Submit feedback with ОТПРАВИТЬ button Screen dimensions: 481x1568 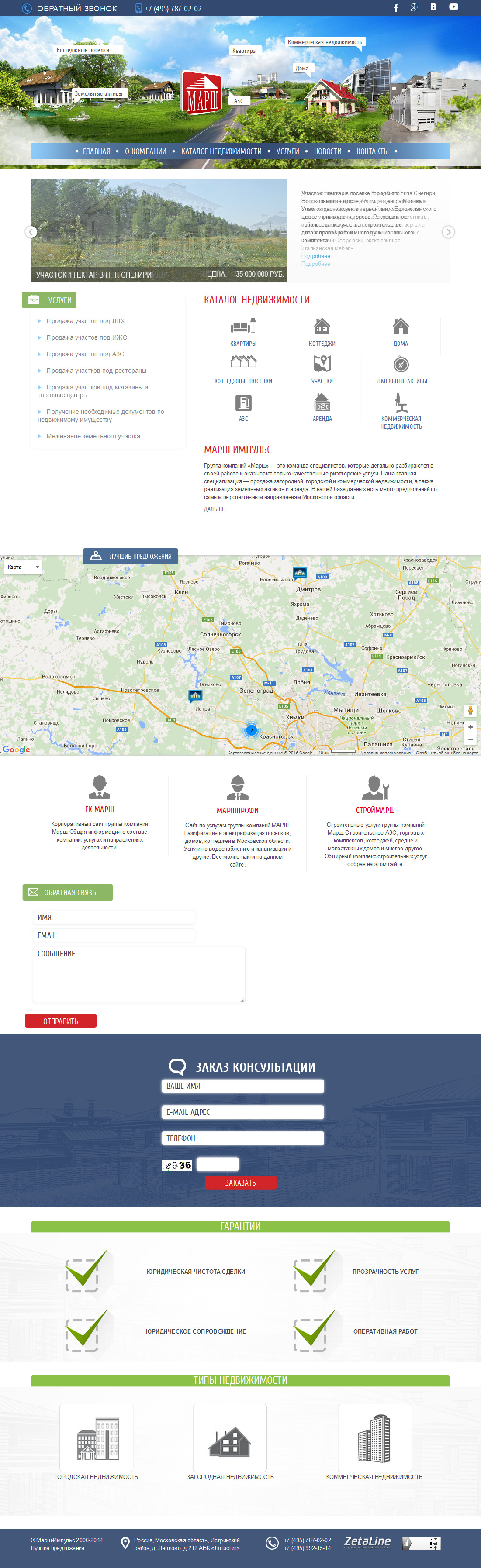(60, 1021)
